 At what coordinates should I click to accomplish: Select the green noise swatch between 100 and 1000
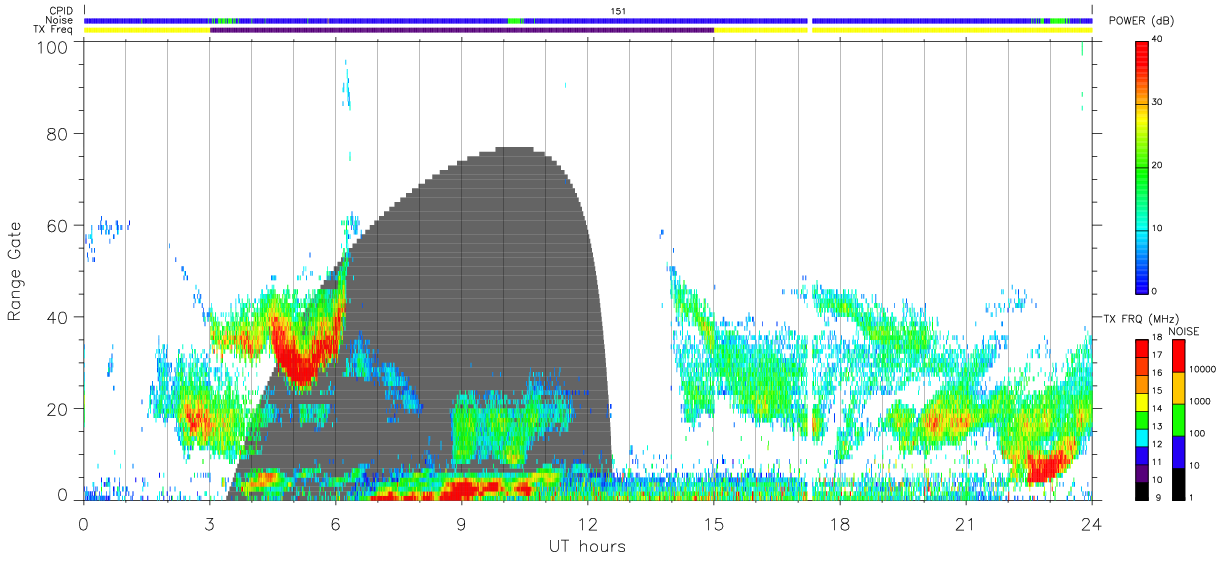(1178, 418)
